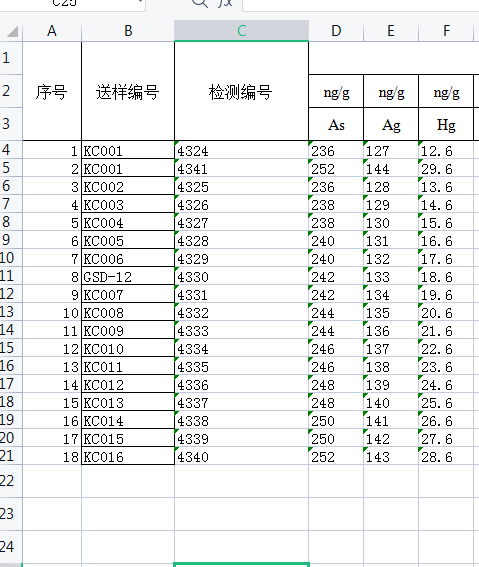Select column C header

(x=241, y=31)
